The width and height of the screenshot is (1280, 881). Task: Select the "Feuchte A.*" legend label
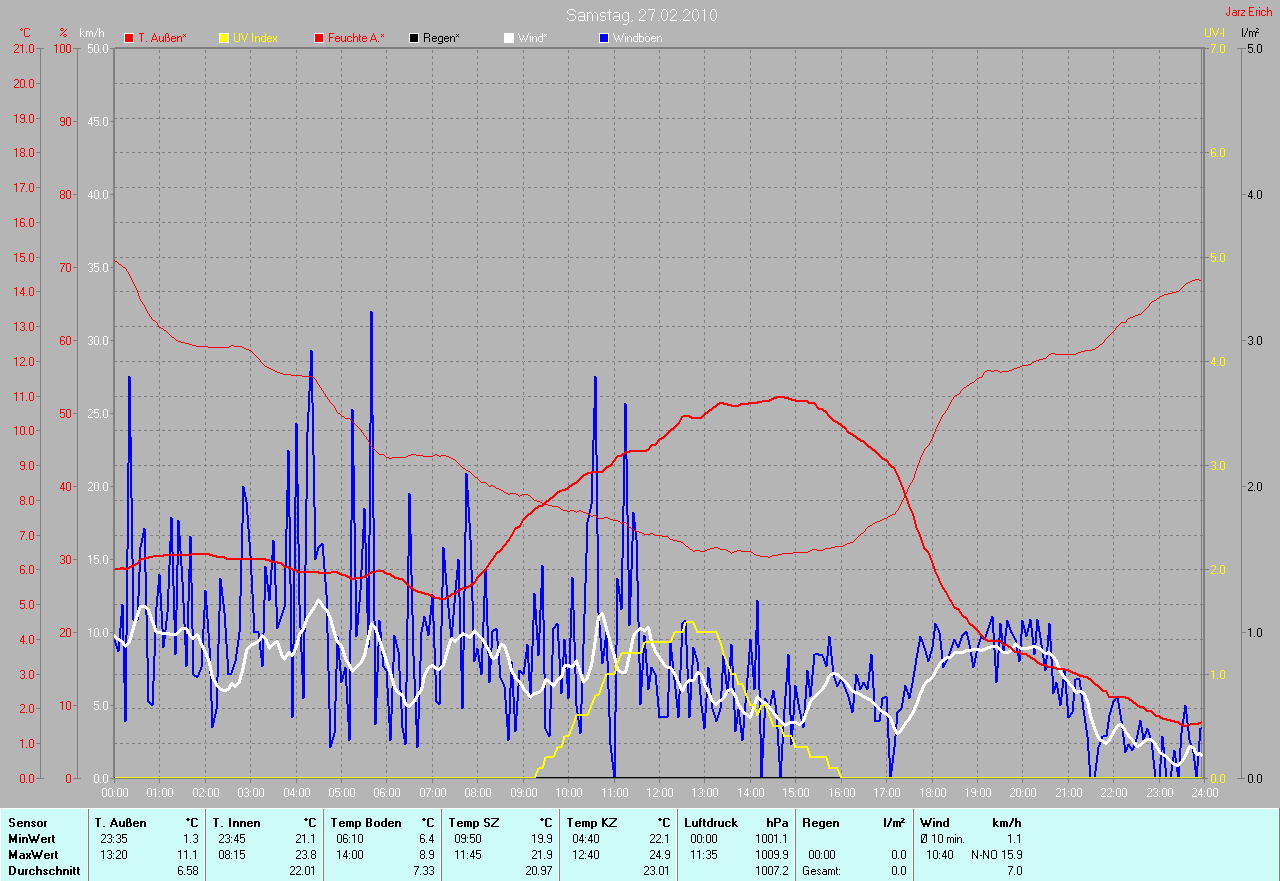click(356, 38)
